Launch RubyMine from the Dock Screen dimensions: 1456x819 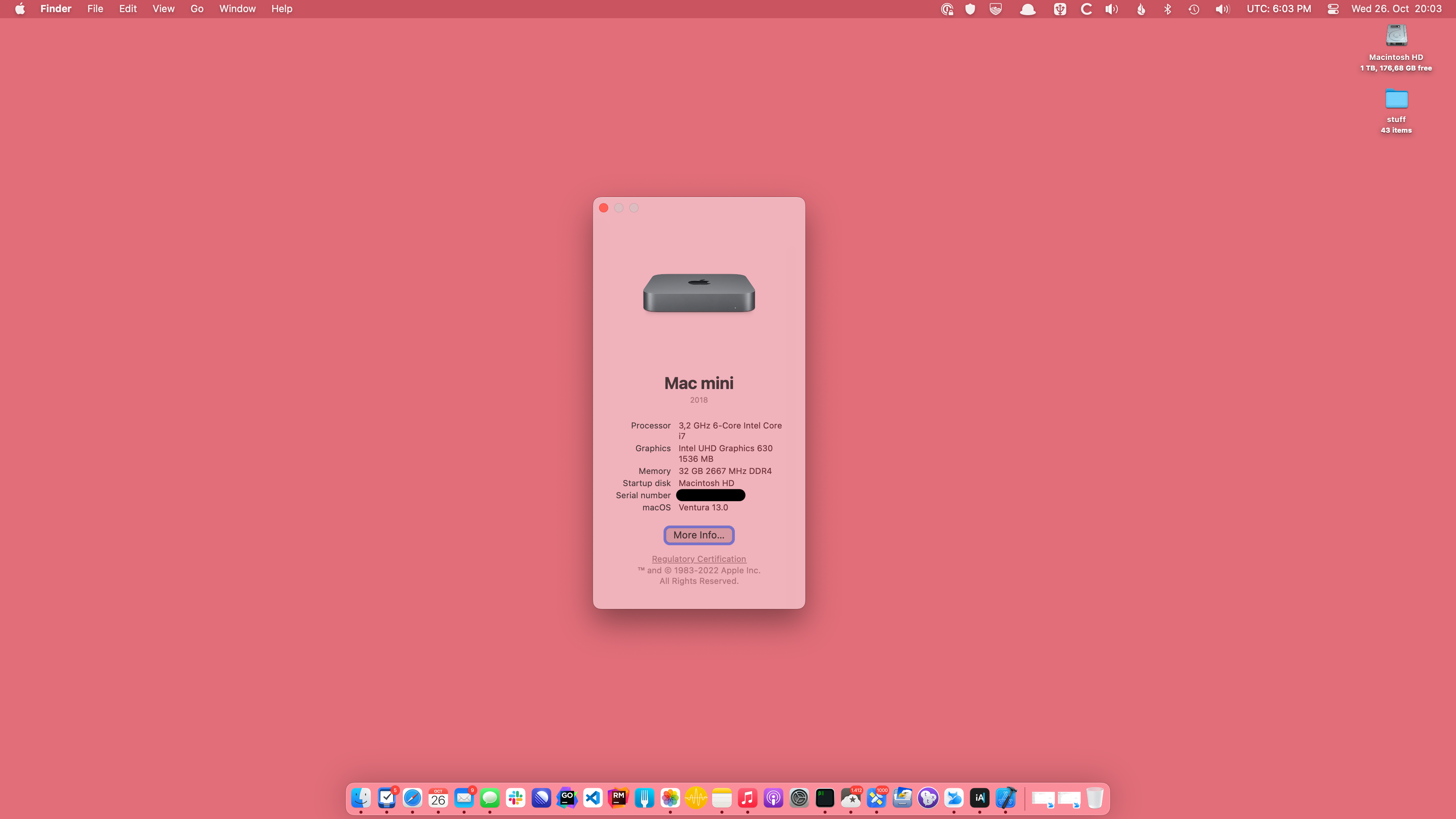[x=618, y=797]
